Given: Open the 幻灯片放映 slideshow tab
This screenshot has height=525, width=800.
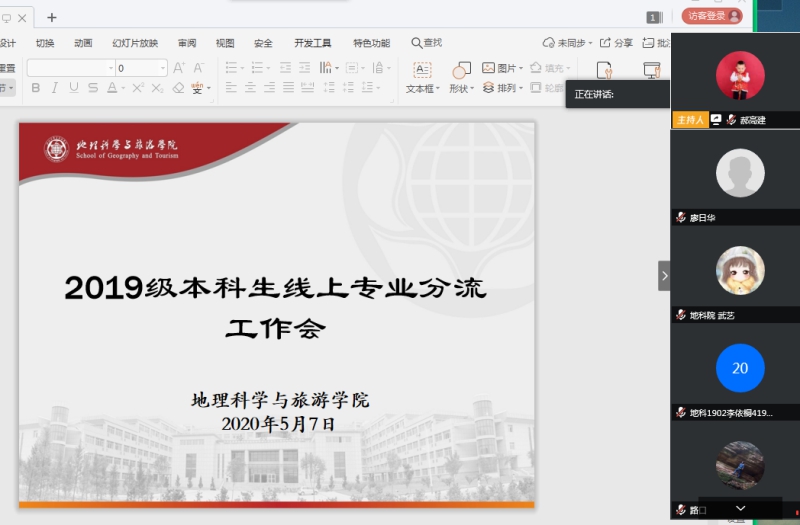Looking at the screenshot, I should 135,43.
